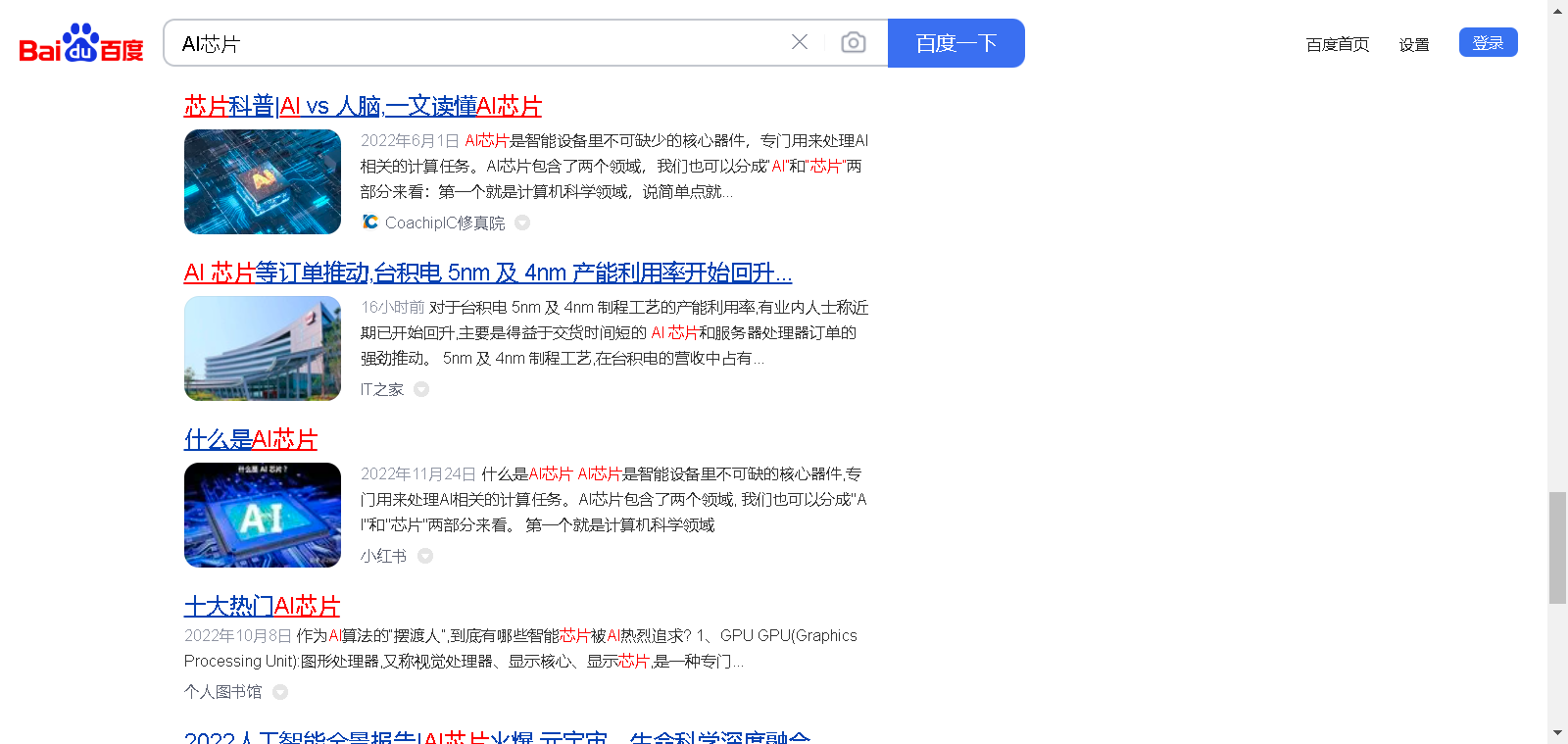Click the blue AI circuit board thumbnail
The height and width of the screenshot is (744, 1568).
[x=263, y=515]
